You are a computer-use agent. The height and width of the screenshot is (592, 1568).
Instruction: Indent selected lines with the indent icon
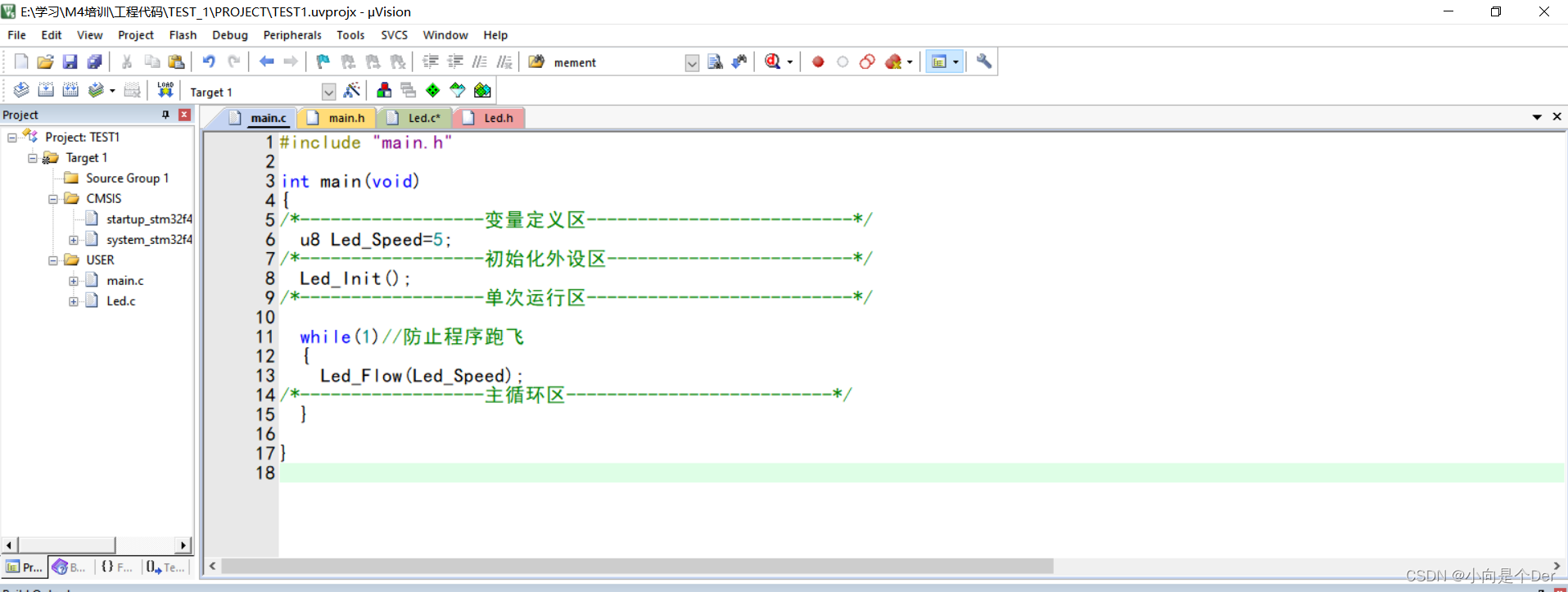(x=431, y=61)
